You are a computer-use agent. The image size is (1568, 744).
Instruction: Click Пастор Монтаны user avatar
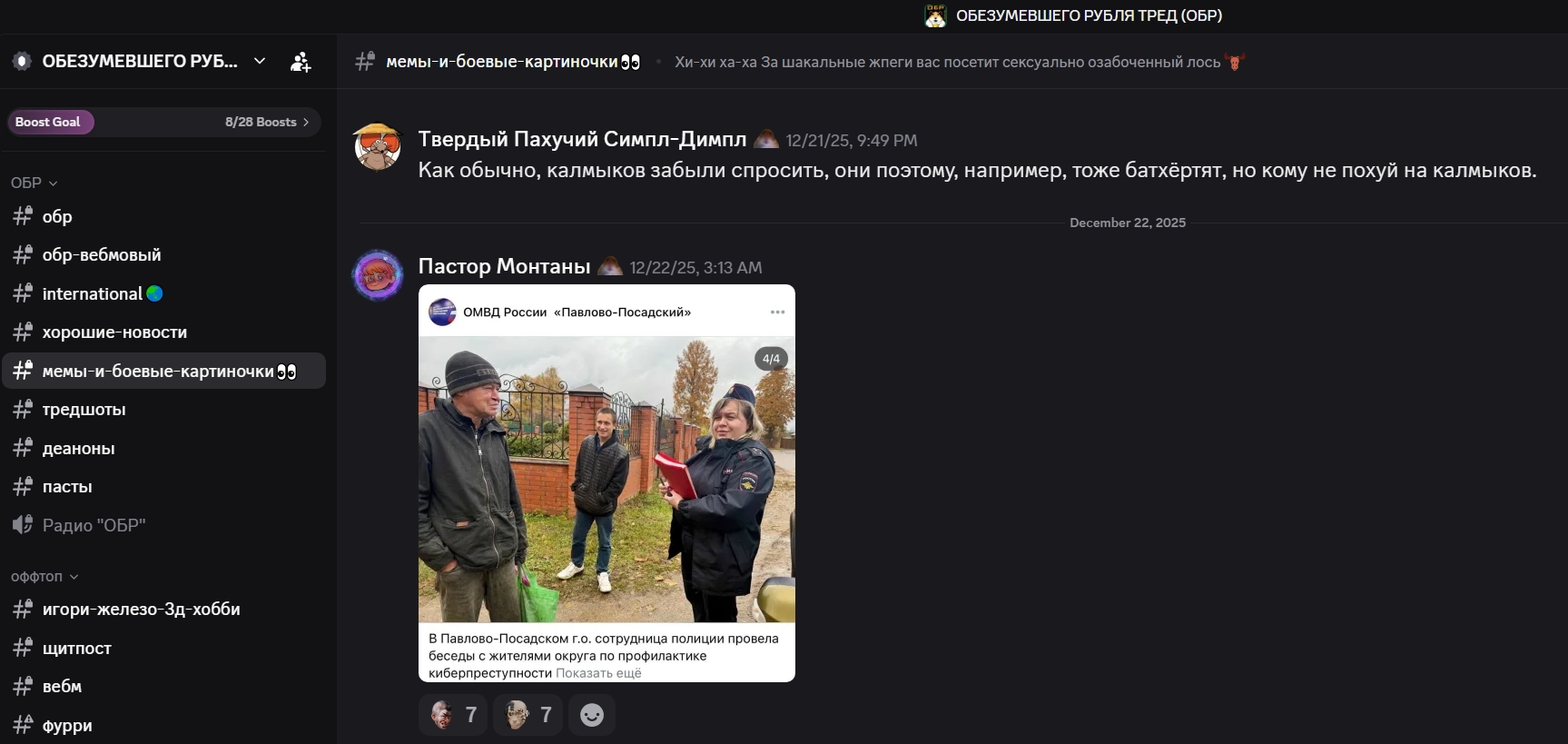pyautogui.click(x=378, y=274)
